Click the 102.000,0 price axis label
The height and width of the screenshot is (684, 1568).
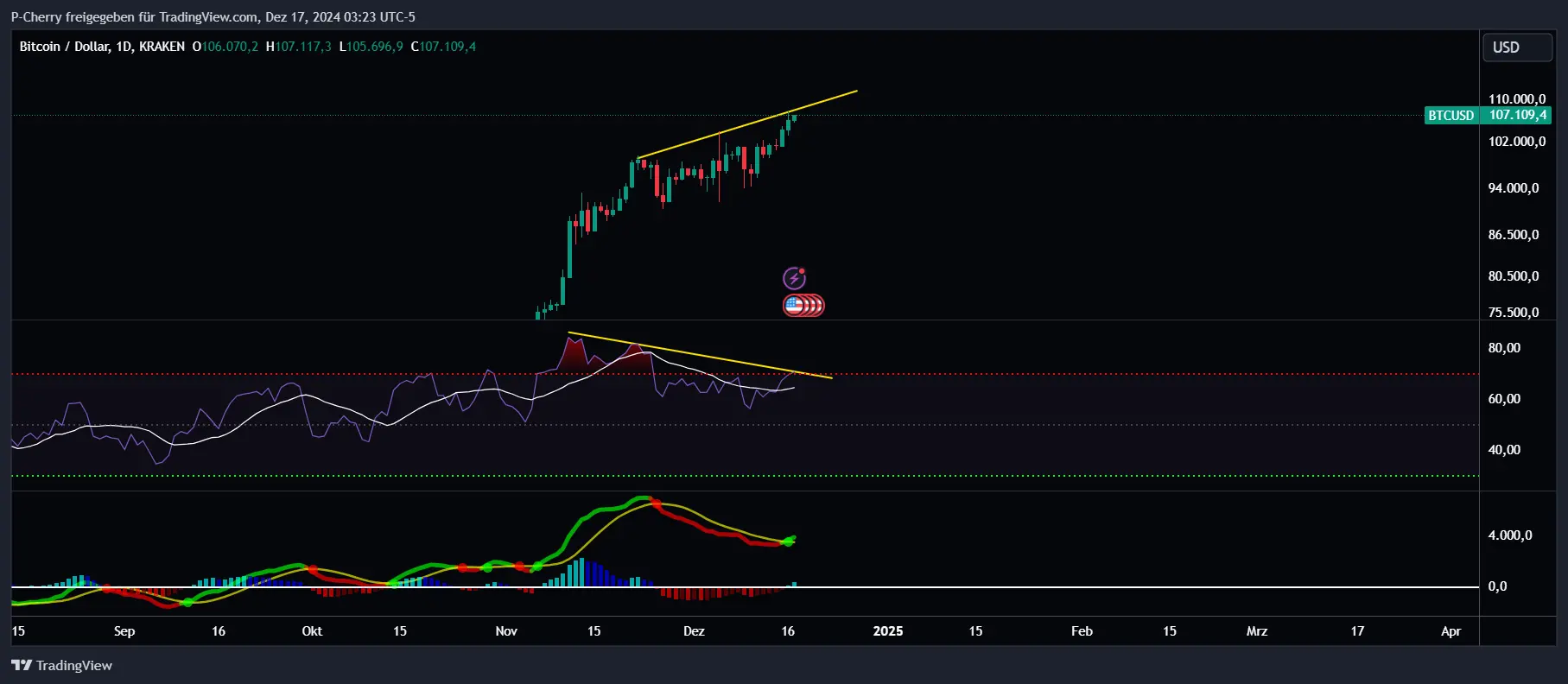[x=1516, y=142]
